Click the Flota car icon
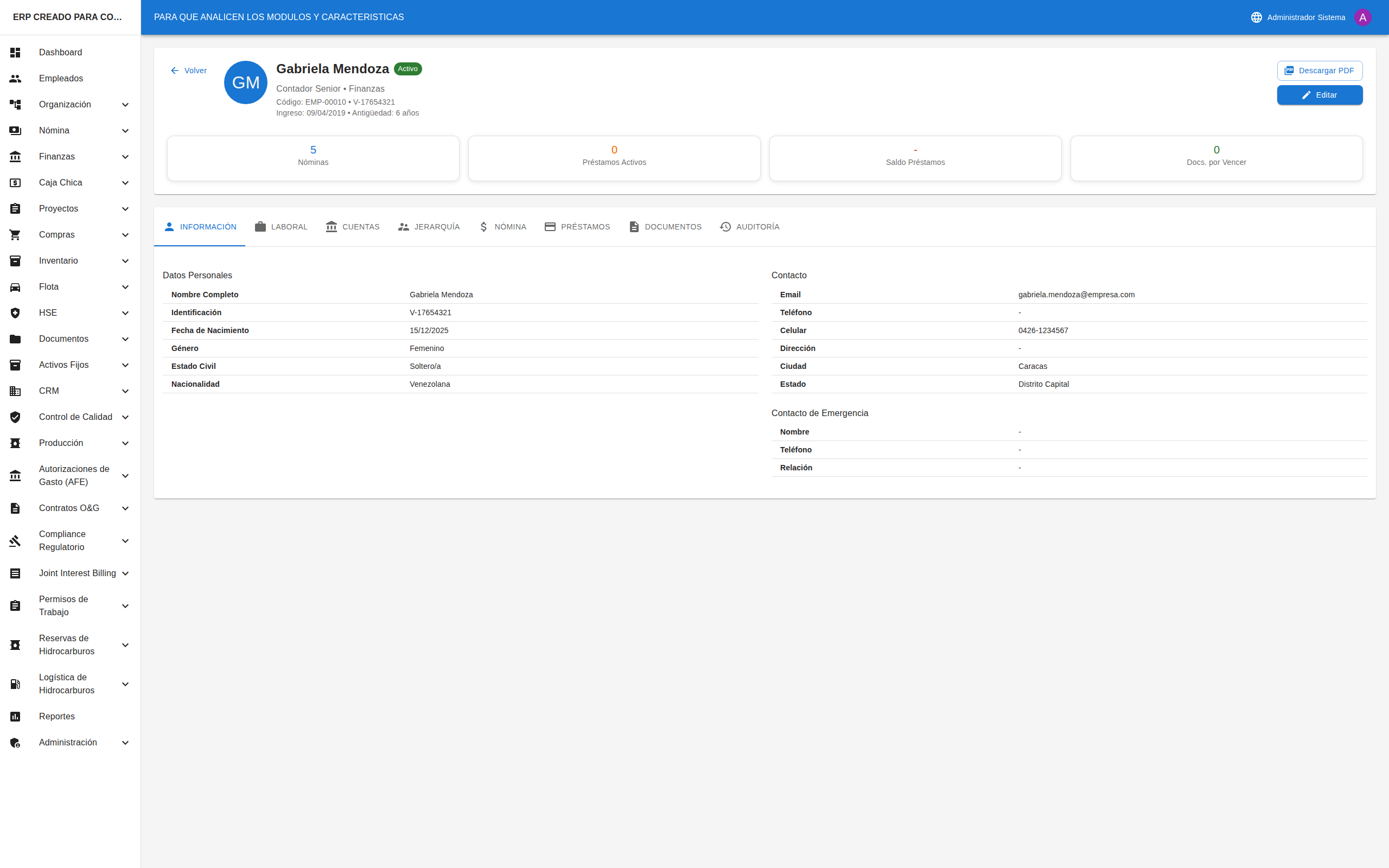1389x868 pixels. pyautogui.click(x=16, y=287)
